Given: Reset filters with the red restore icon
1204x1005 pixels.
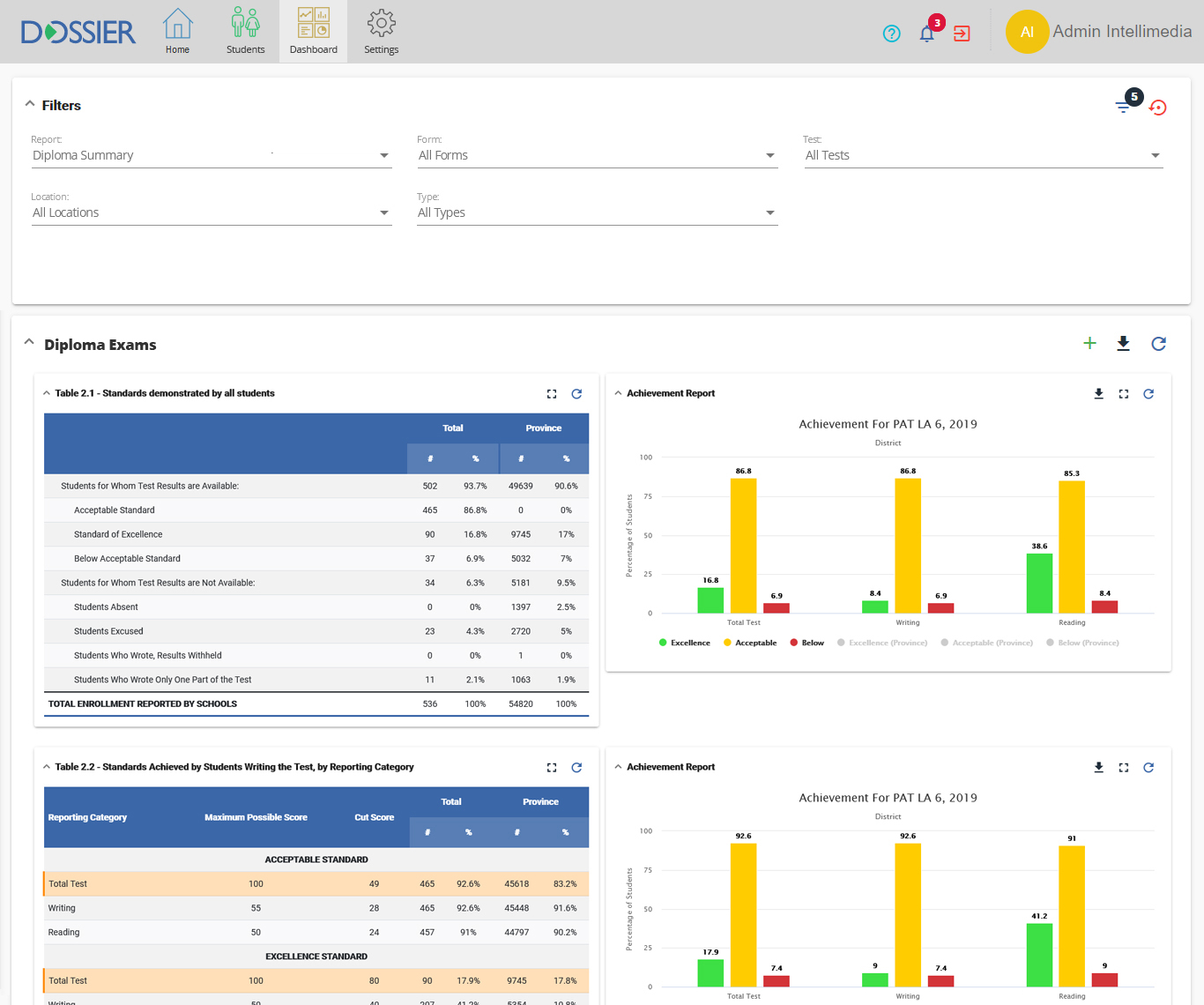Looking at the screenshot, I should (x=1158, y=108).
